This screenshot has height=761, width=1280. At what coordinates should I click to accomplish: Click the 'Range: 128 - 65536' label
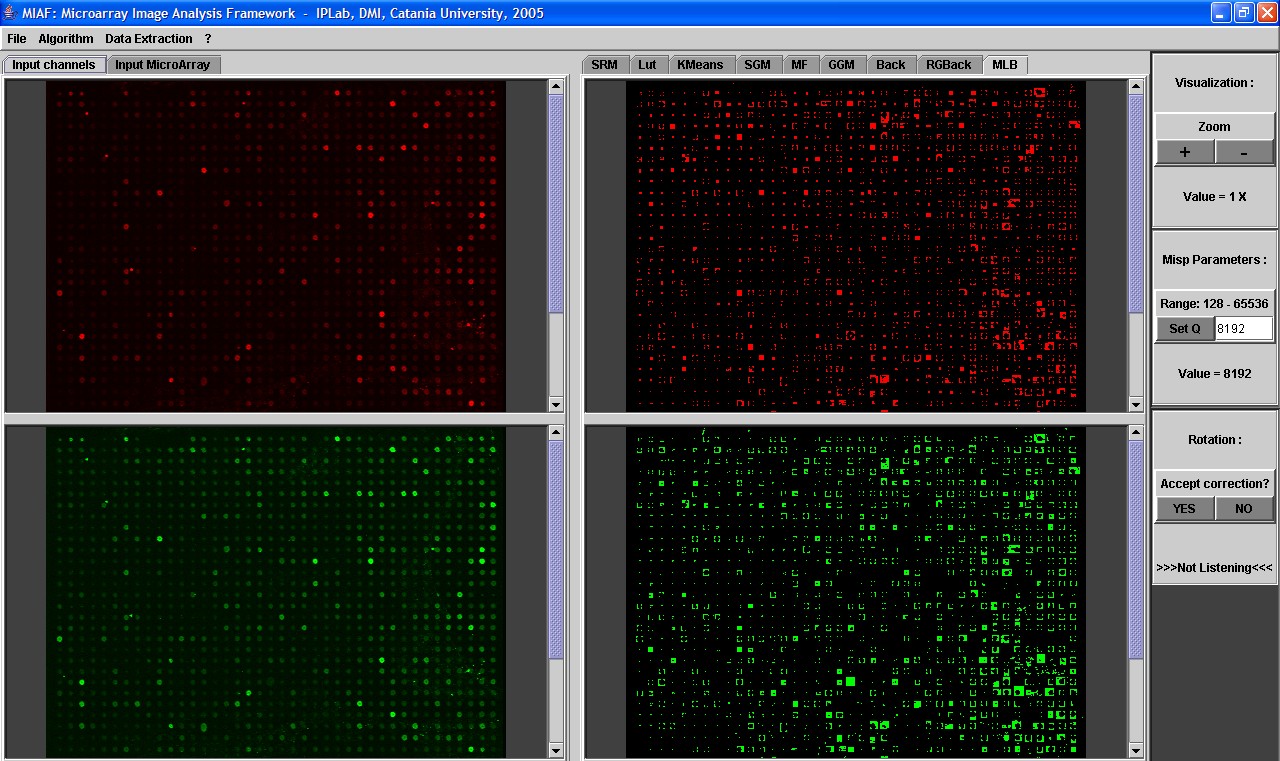coord(1215,303)
